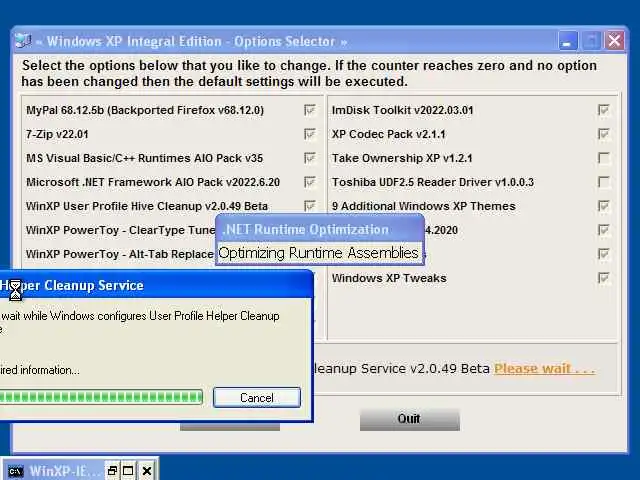Select the Take Ownership XP v1.2.1 label
Image resolution: width=640 pixels, height=480 pixels.
point(402,158)
